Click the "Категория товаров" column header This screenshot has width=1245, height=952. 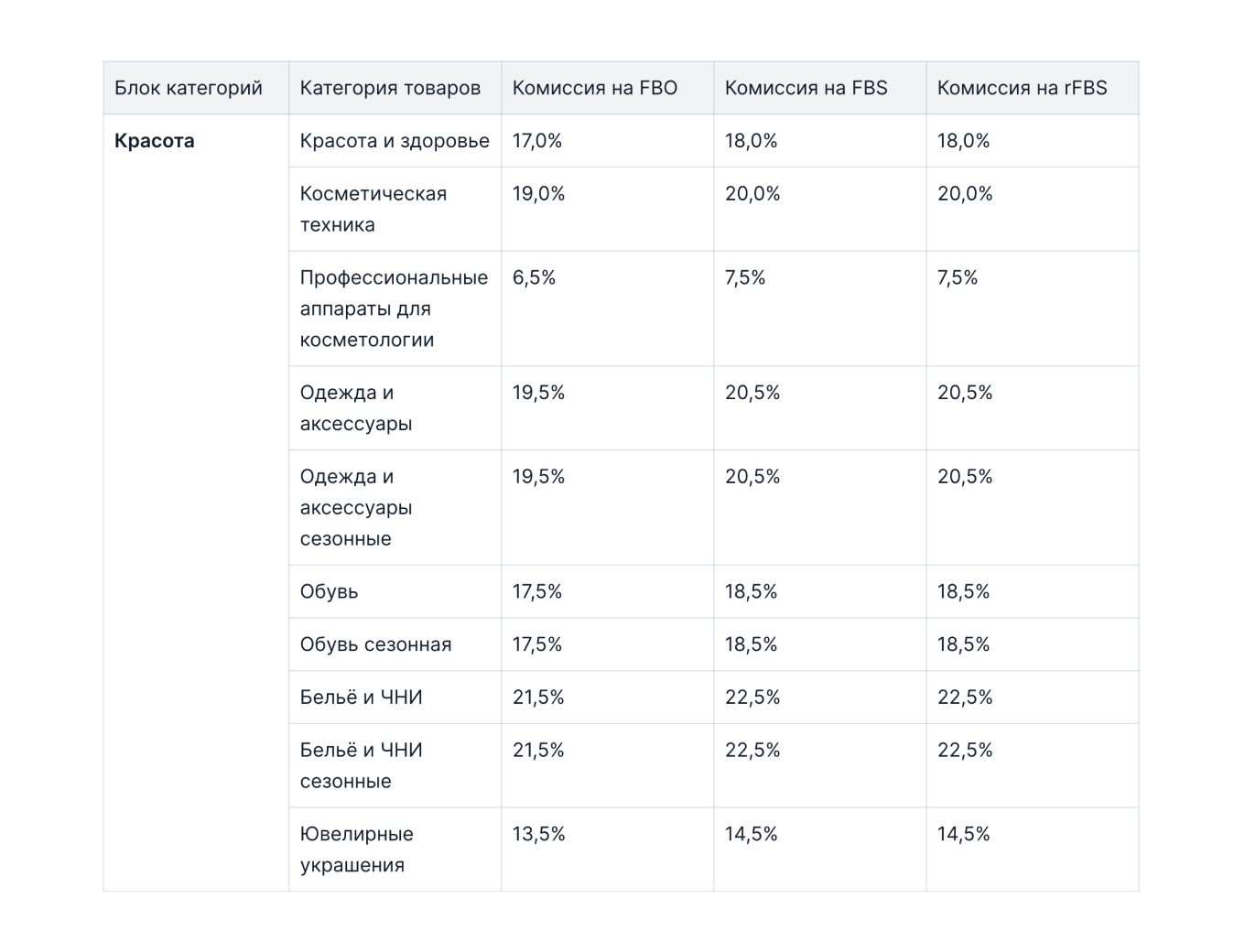[x=390, y=88]
